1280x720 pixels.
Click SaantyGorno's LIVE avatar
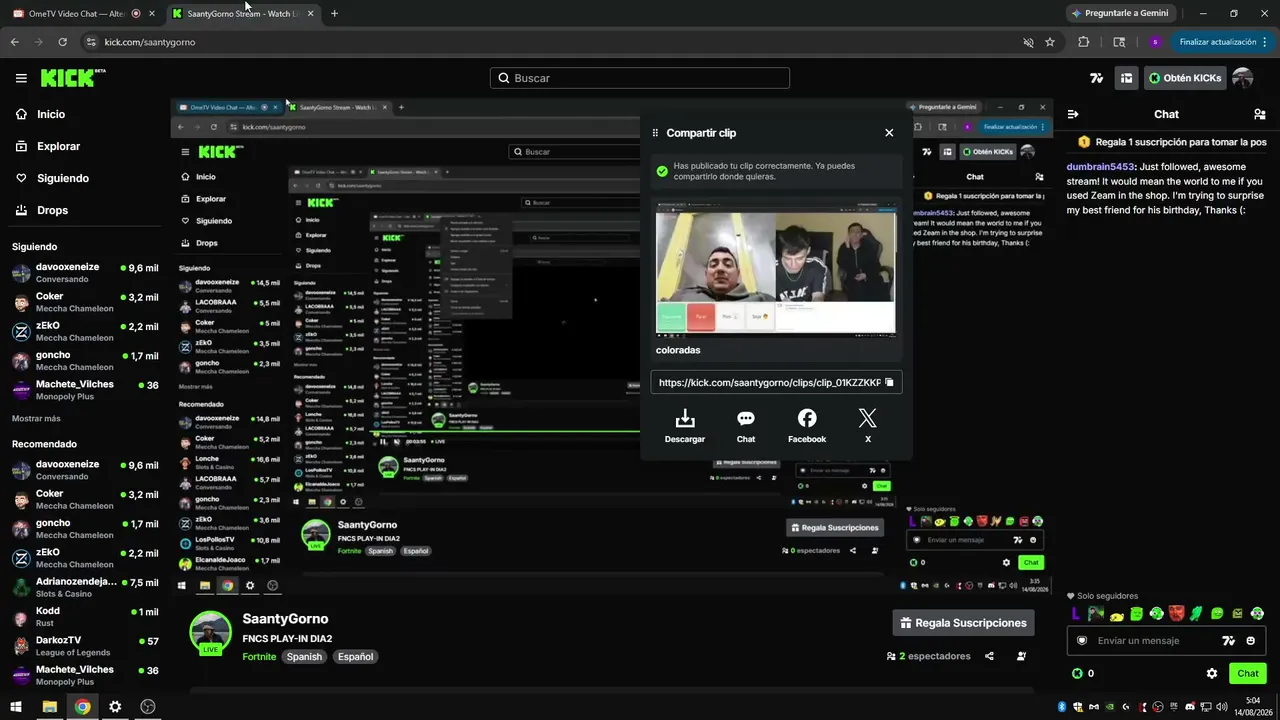210,632
